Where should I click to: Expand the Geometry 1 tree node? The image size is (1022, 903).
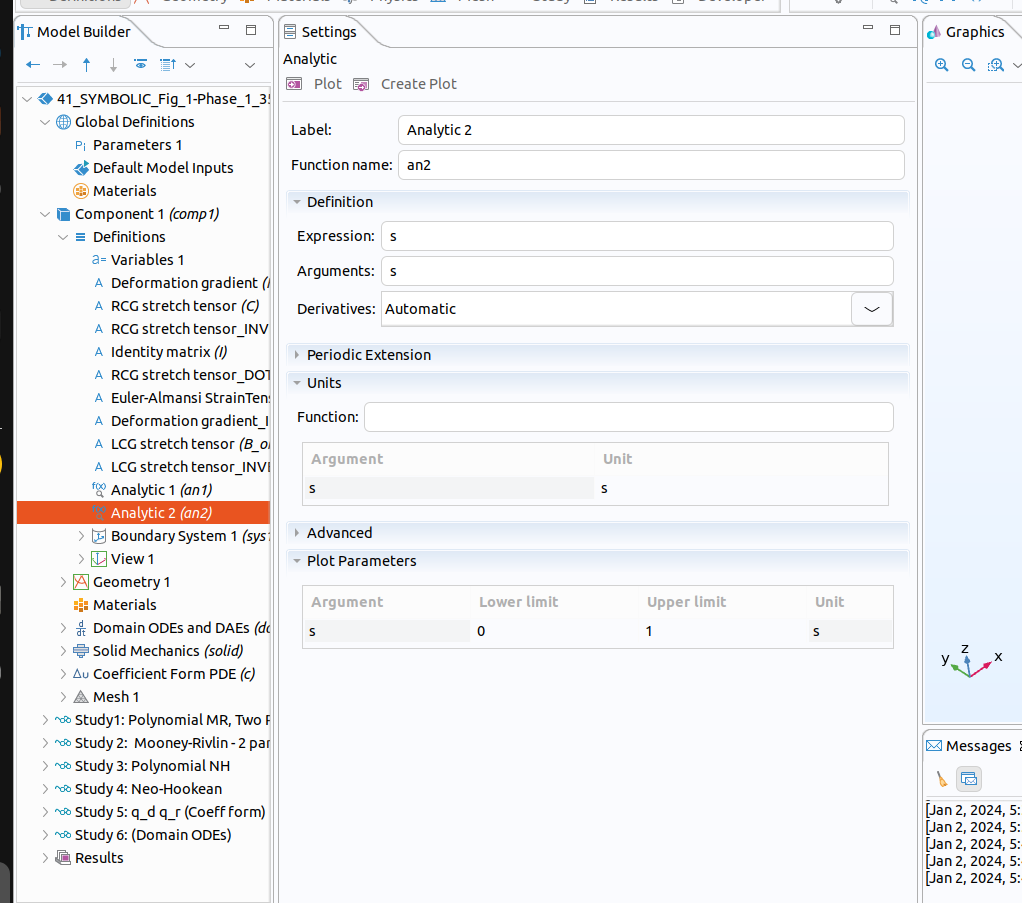tap(63, 582)
